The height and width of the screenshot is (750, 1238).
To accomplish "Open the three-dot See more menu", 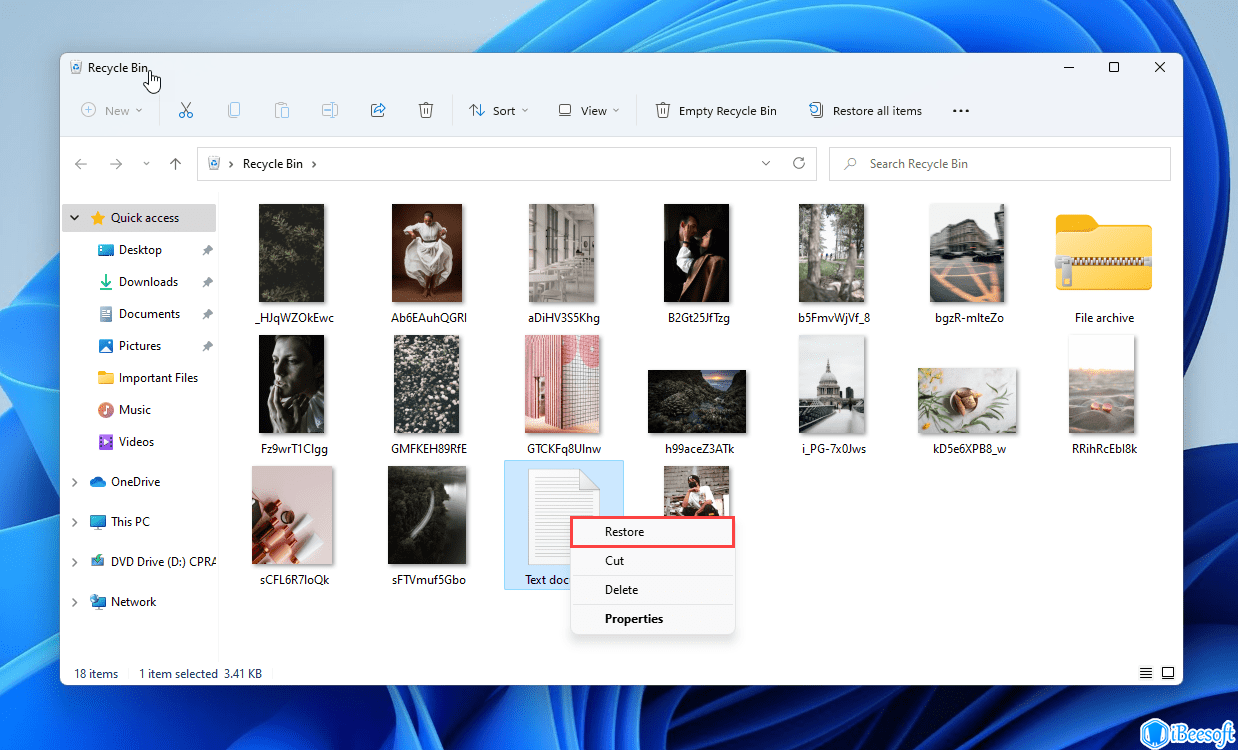I will pos(961,111).
